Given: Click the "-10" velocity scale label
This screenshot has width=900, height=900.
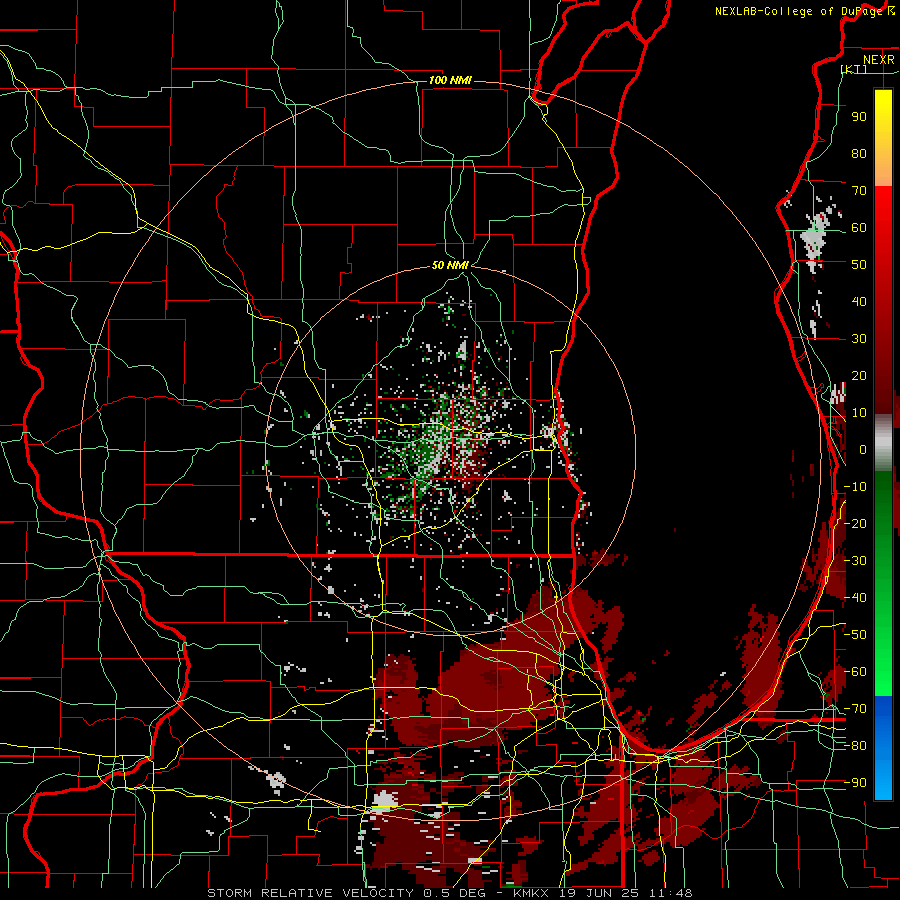Looking at the screenshot, I should click(855, 487).
